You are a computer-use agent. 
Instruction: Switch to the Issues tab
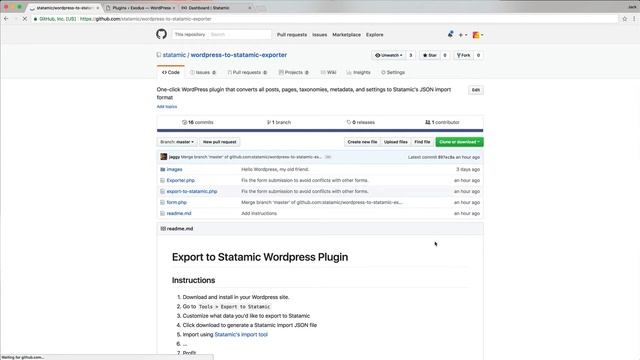[203, 72]
